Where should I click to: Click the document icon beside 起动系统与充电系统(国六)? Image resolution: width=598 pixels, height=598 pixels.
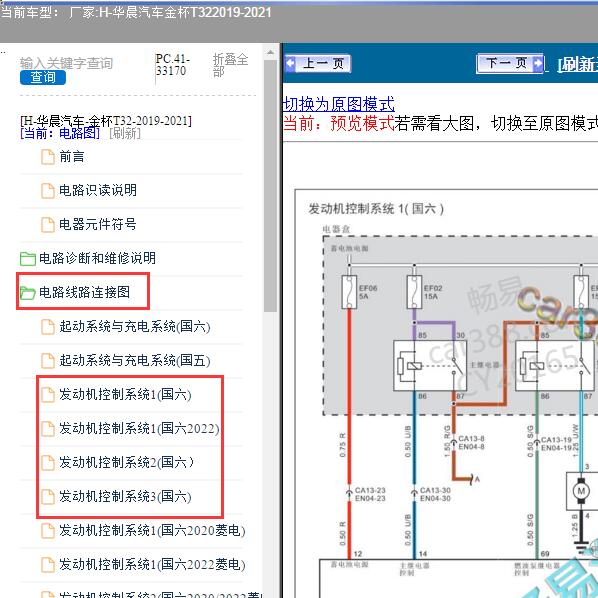48,327
